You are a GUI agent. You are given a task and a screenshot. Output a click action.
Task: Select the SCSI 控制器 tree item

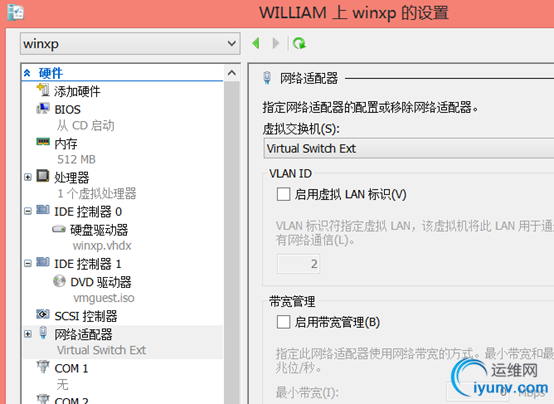86,316
